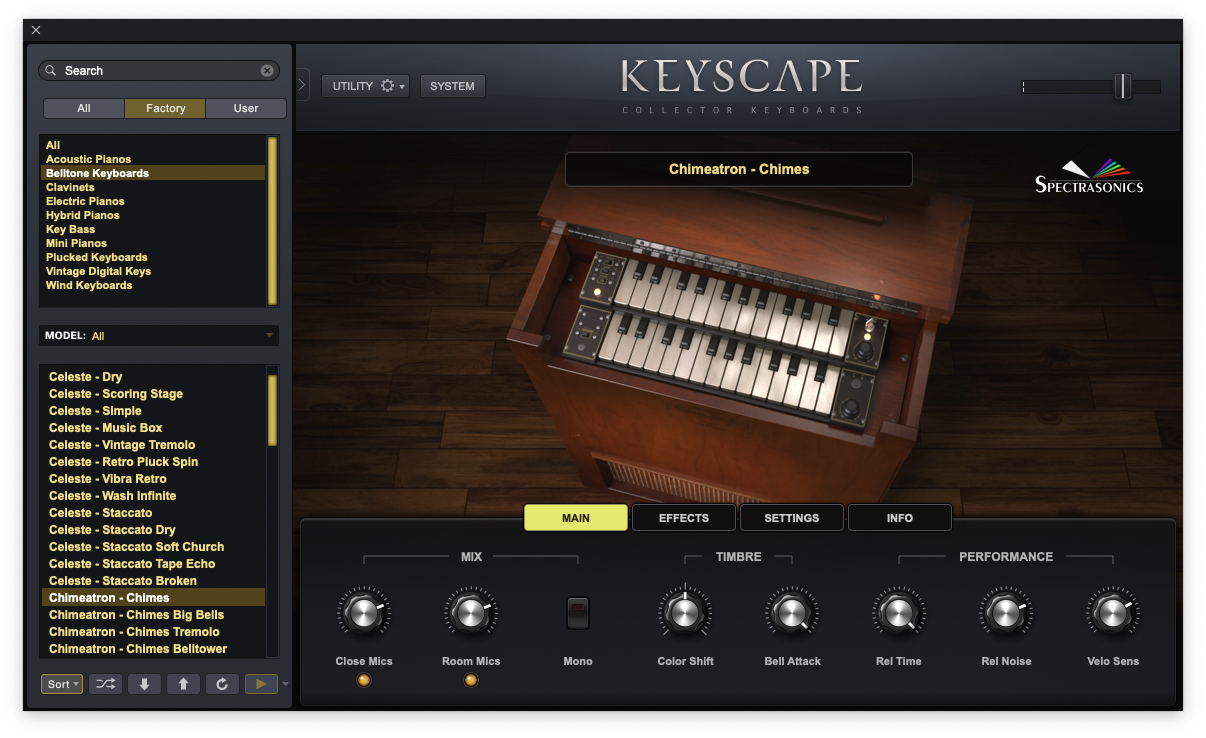
Task: Click the Keyscape logo title
Action: click(741, 77)
